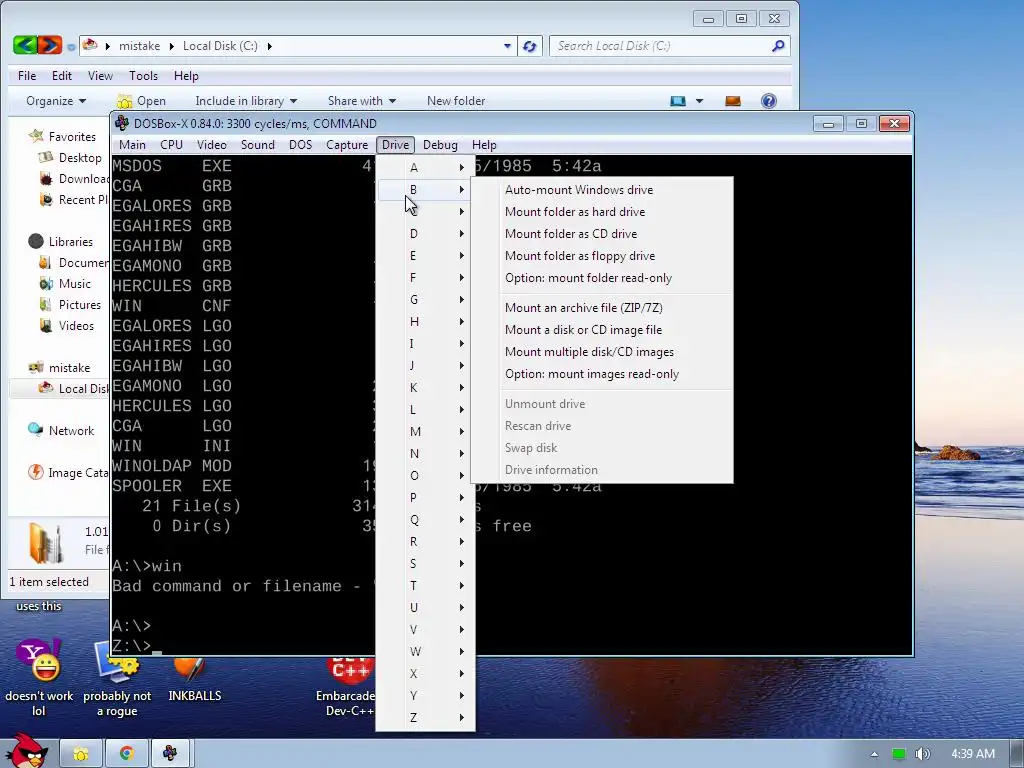The width and height of the screenshot is (1024, 768).
Task: Click the green tray status icon
Action: (x=899, y=754)
